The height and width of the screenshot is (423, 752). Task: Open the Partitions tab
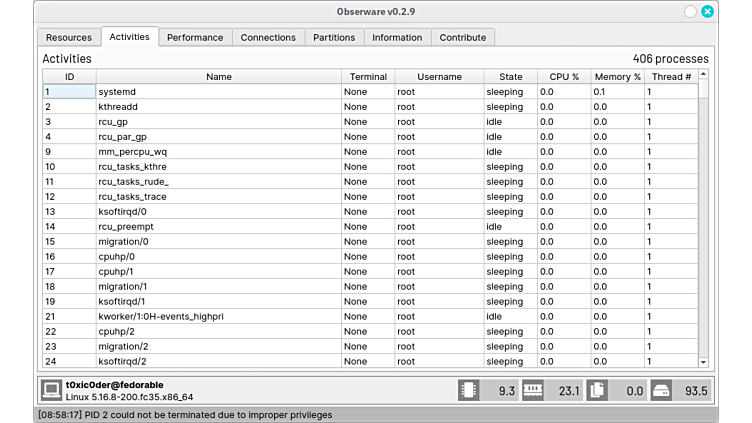[334, 37]
